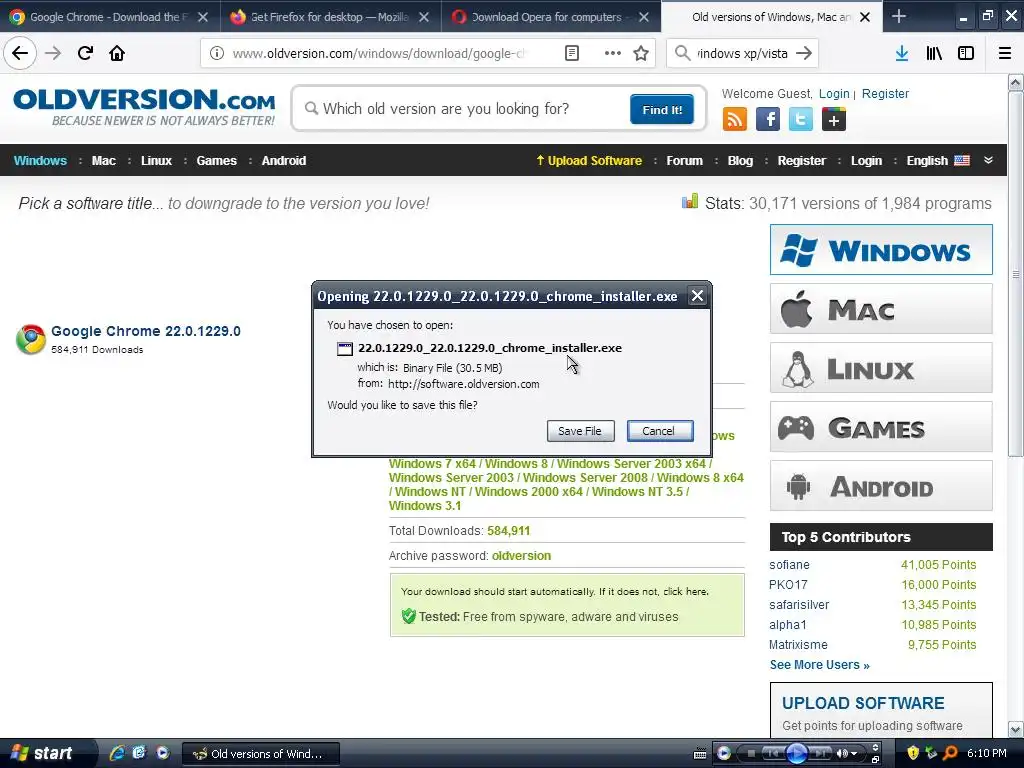Viewport: 1024px width, 768px height.
Task: Click the 'Old versions of Wind…' taskbar button
Action: coord(260,754)
